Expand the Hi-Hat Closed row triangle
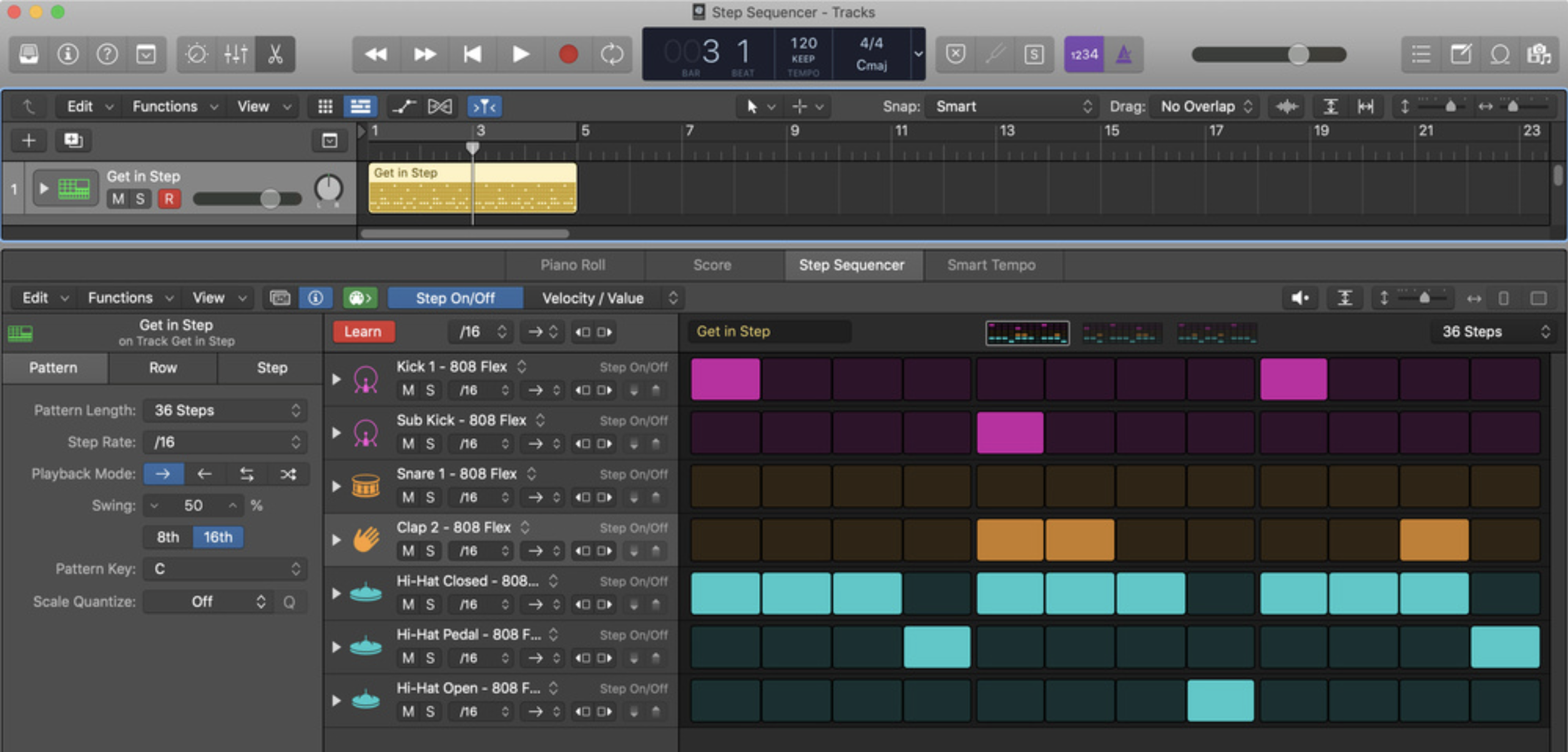Image resolution: width=1568 pixels, height=752 pixels. pyautogui.click(x=336, y=593)
